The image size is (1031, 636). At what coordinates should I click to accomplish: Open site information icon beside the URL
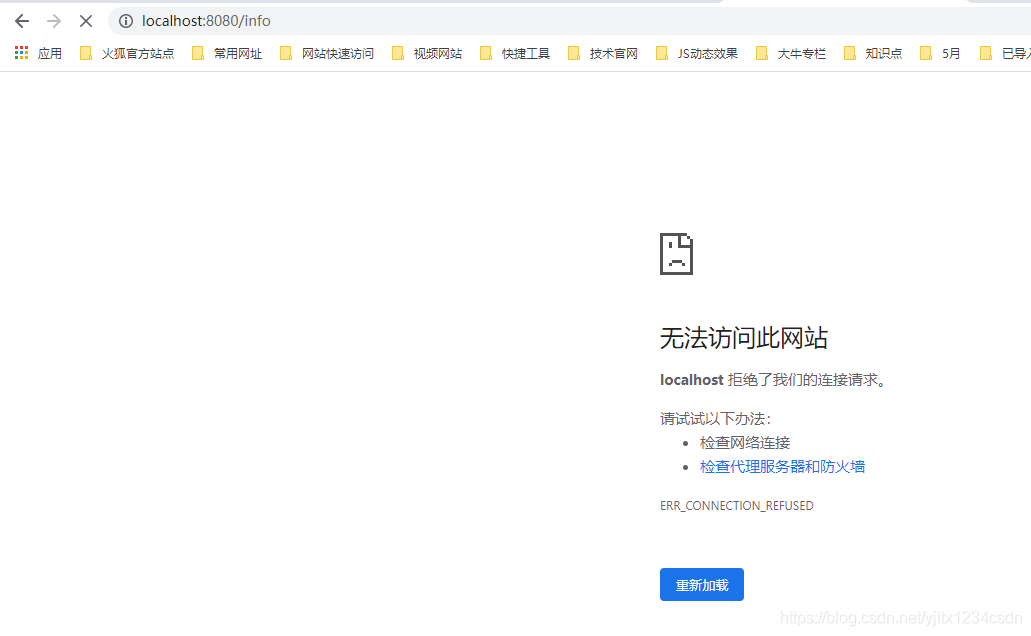126,21
